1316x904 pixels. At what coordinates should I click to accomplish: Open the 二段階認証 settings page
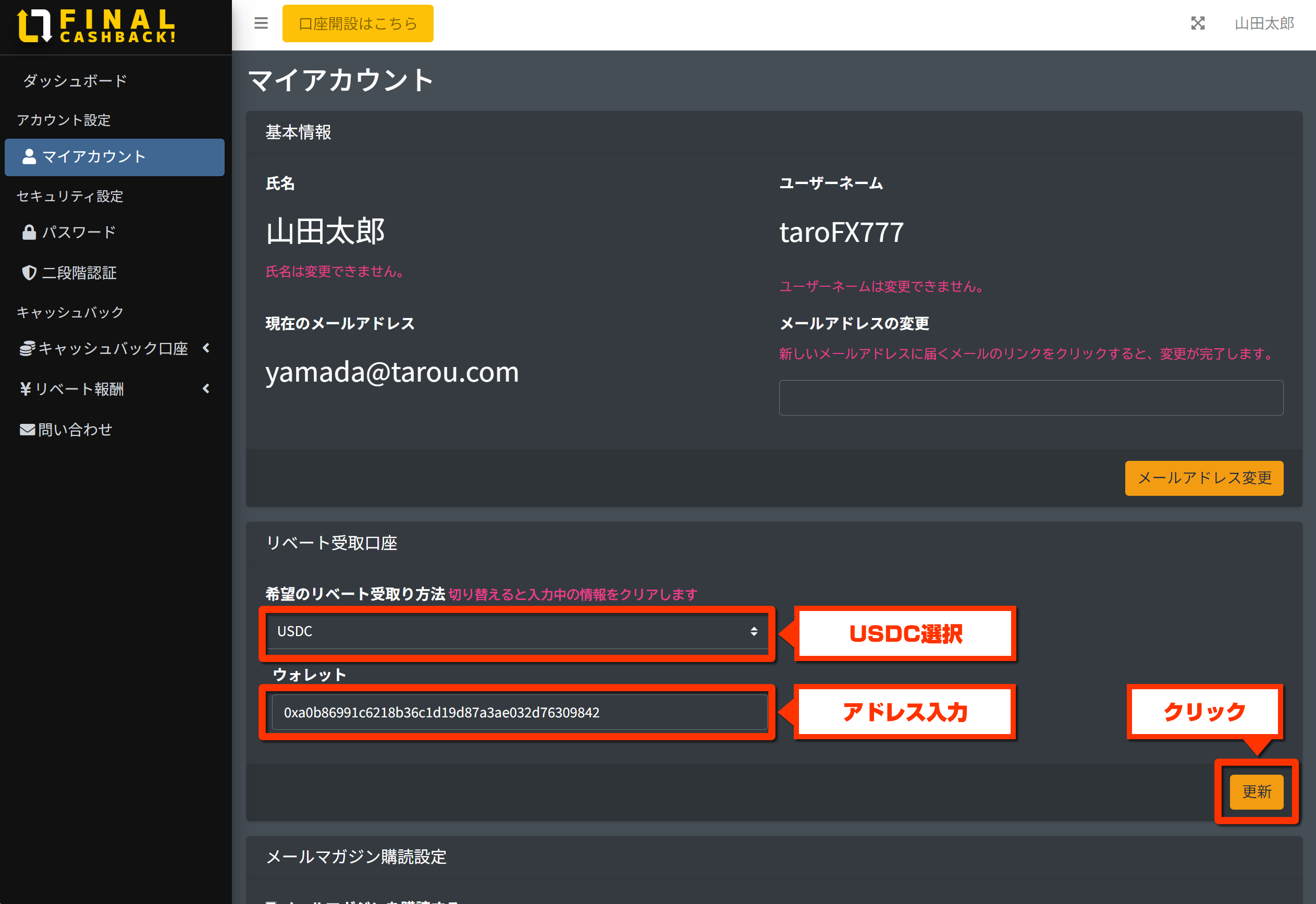(79, 273)
